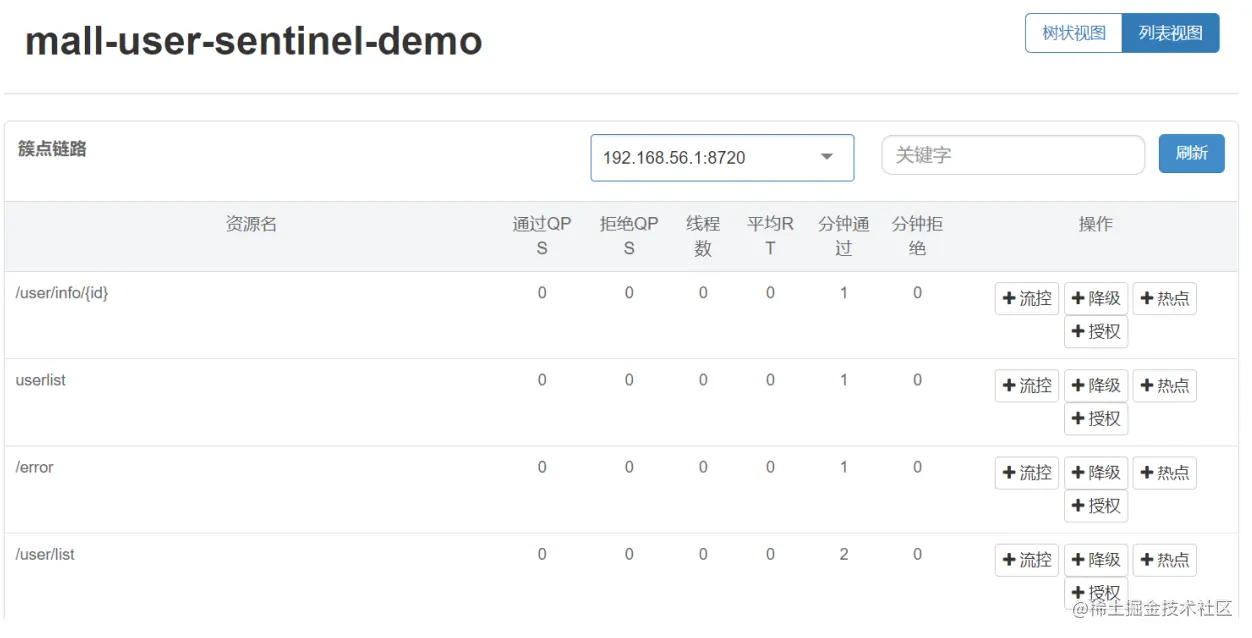This screenshot has width=1252, height=638.
Task: Select the 列表视图 list view
Action: pos(1170,33)
